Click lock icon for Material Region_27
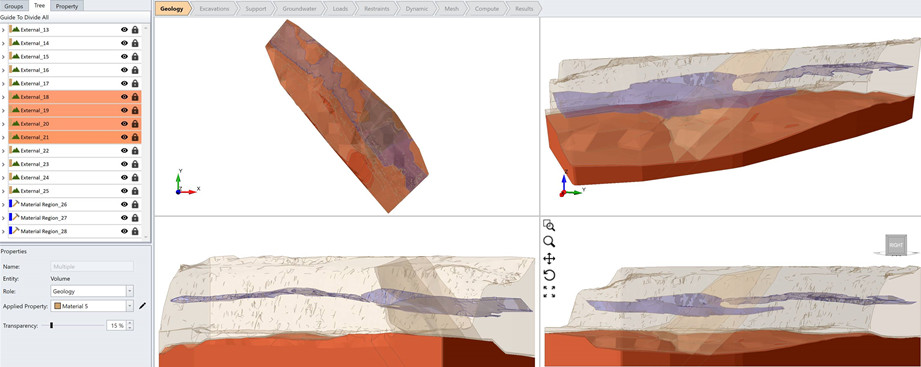Image resolution: width=921 pixels, height=367 pixels. pyautogui.click(x=135, y=218)
